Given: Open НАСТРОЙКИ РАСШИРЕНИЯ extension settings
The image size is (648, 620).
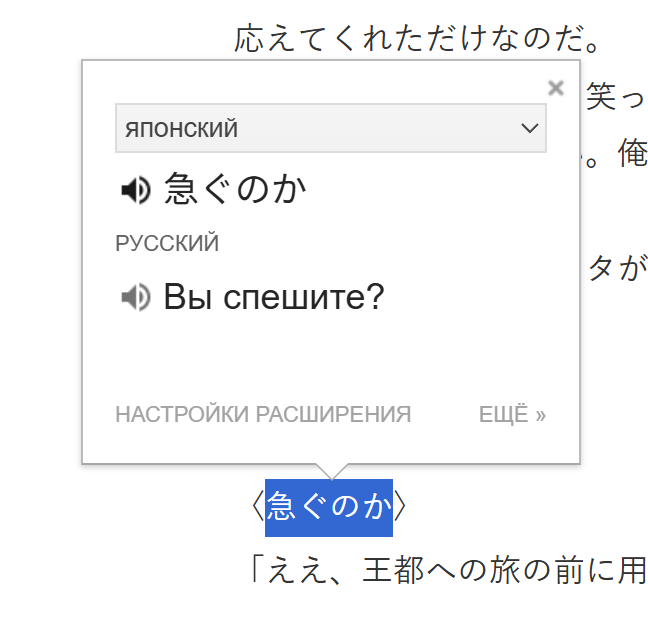Looking at the screenshot, I should pyautogui.click(x=263, y=414).
